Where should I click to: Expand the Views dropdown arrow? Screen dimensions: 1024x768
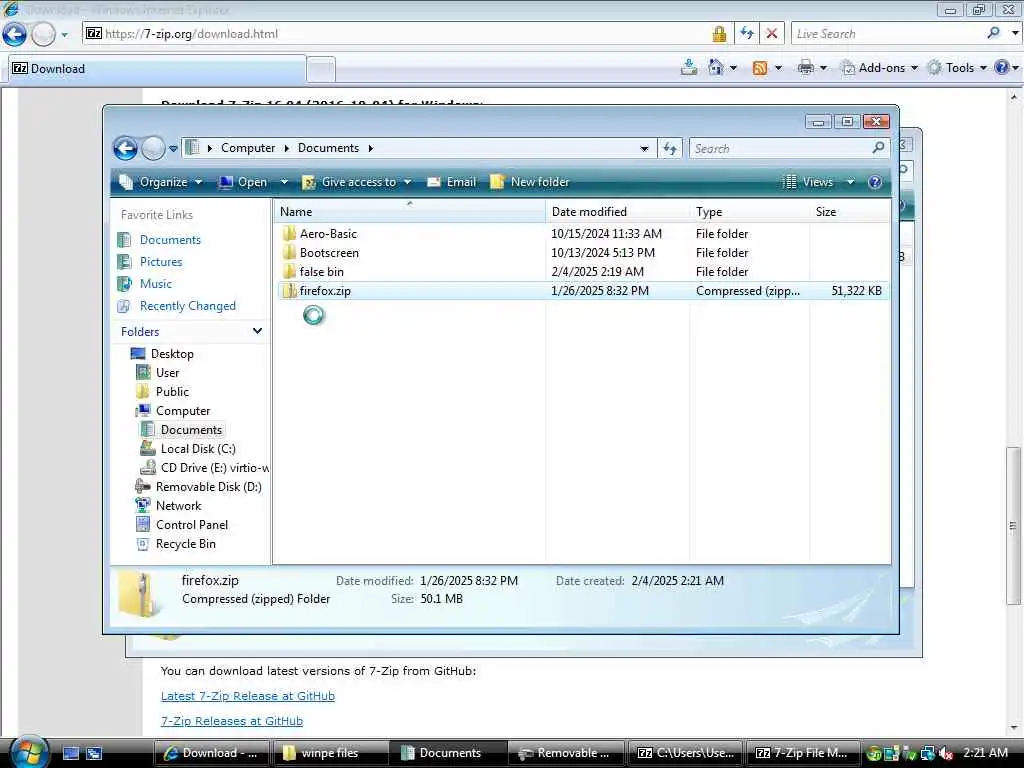[x=850, y=182]
